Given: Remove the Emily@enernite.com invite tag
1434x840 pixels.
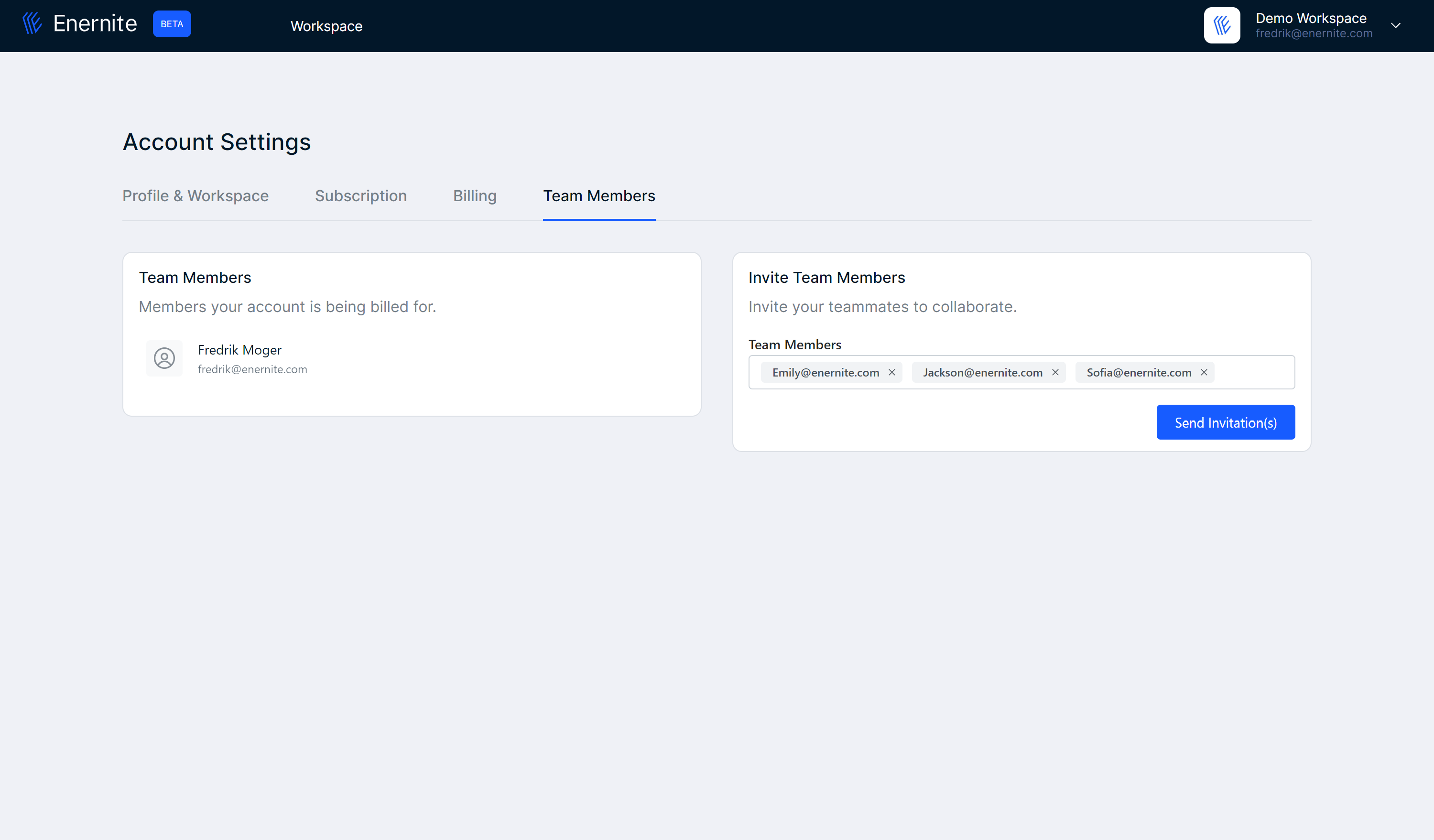Looking at the screenshot, I should point(891,373).
